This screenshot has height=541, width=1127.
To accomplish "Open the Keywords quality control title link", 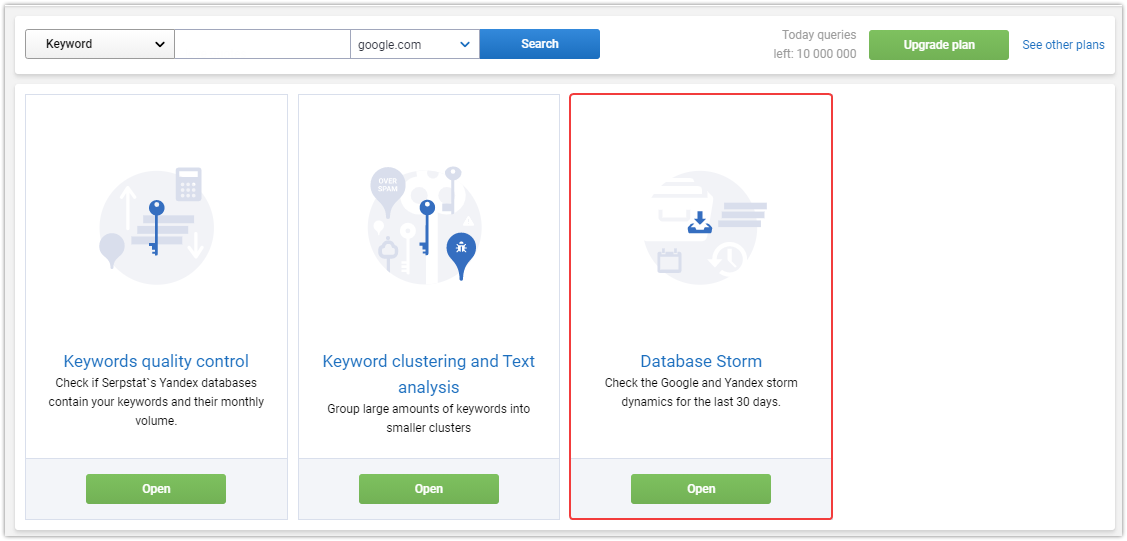I will coord(156,361).
